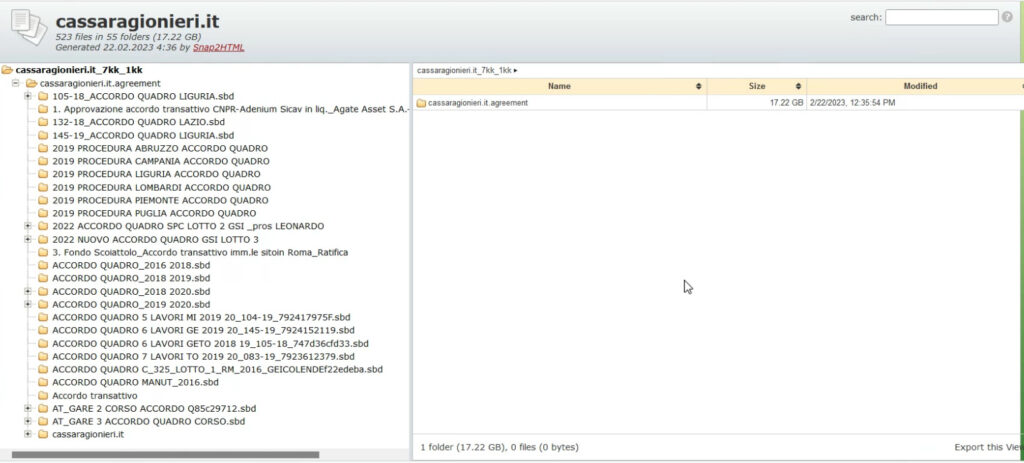Sort file list by Modified column
The image size is (1024, 463).
(x=919, y=87)
